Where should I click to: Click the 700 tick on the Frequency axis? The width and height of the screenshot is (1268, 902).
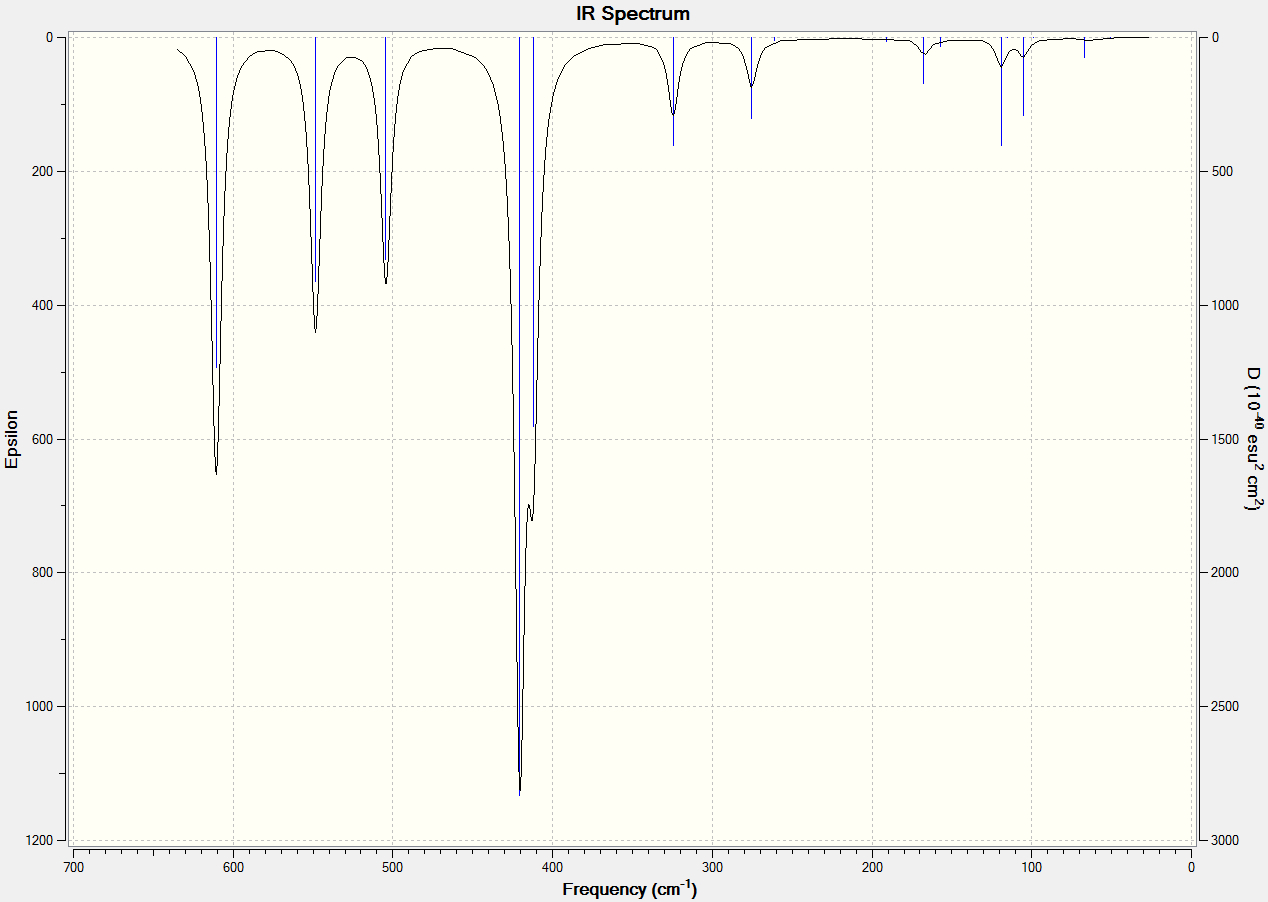[x=73, y=867]
